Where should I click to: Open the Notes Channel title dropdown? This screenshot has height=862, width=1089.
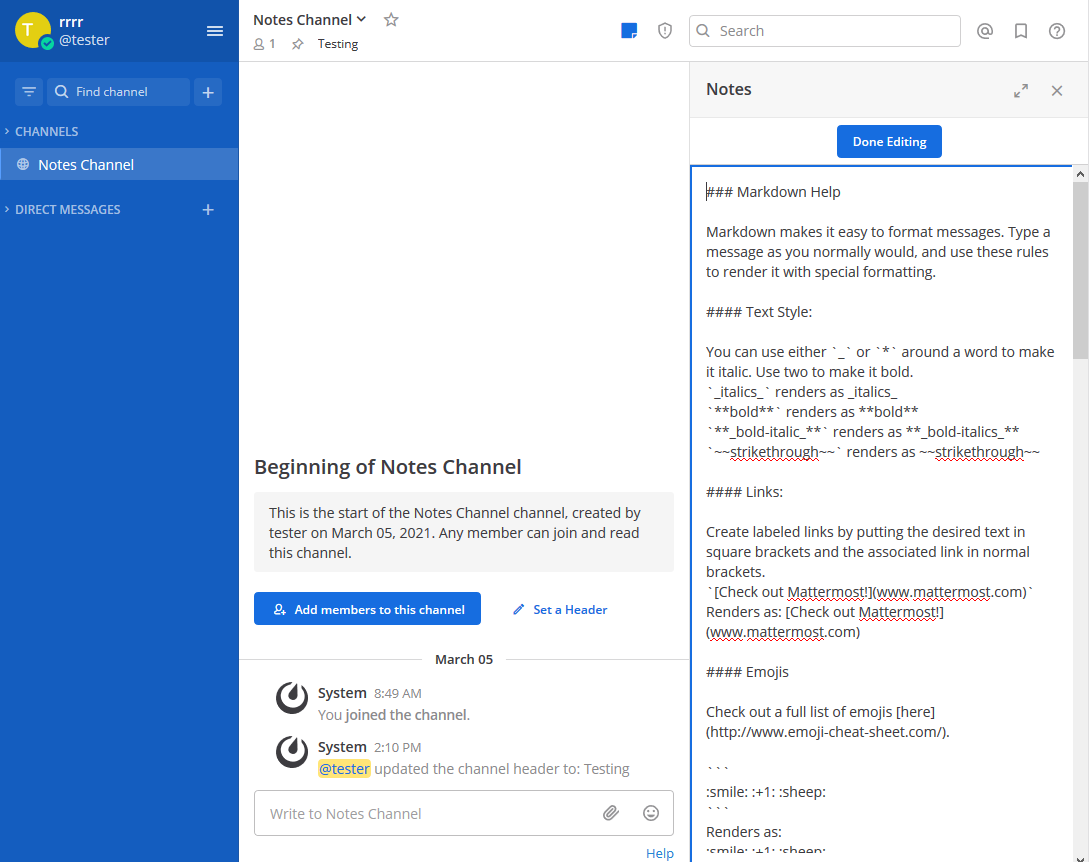309,19
